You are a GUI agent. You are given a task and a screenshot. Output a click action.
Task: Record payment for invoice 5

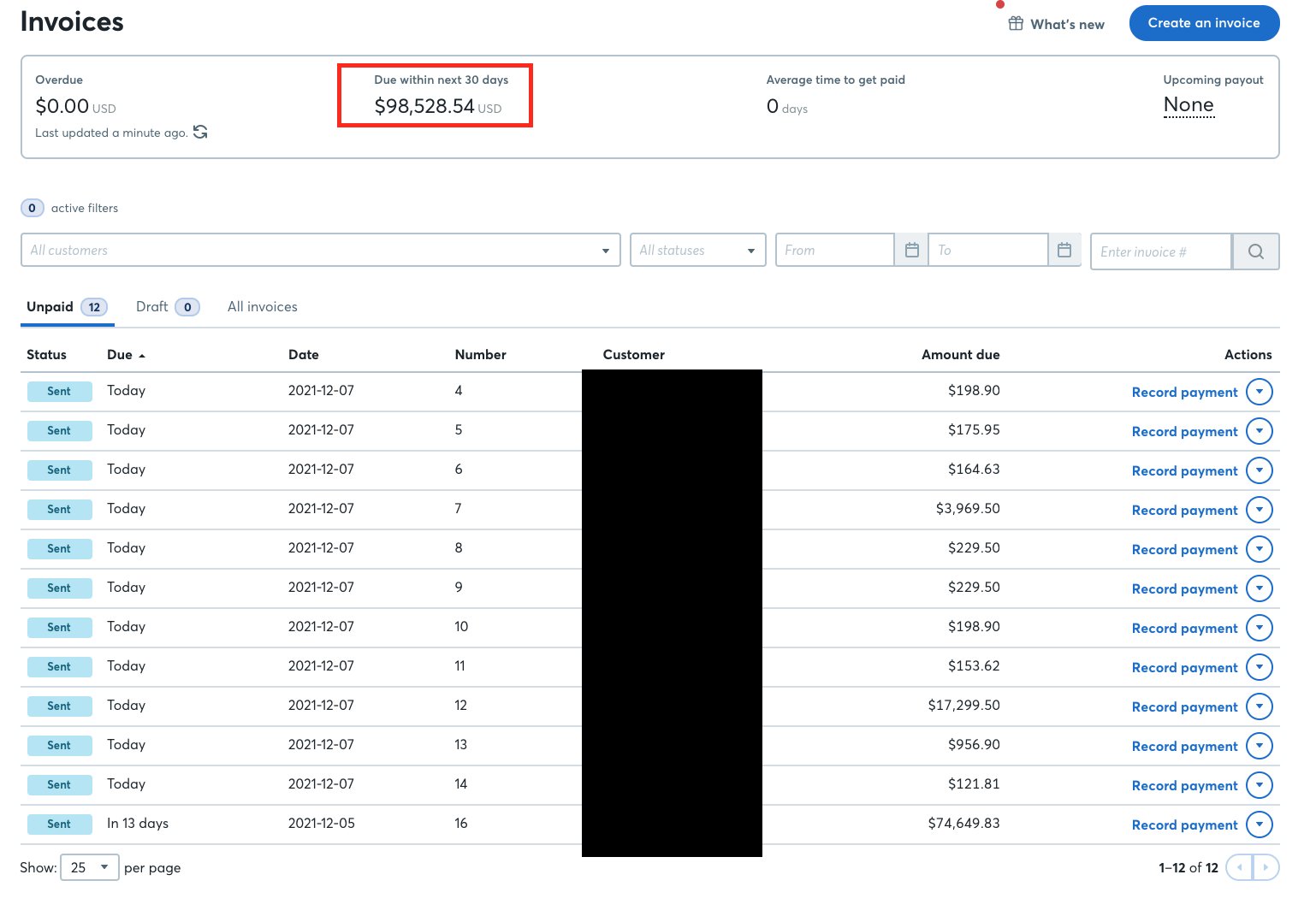pyautogui.click(x=1184, y=432)
